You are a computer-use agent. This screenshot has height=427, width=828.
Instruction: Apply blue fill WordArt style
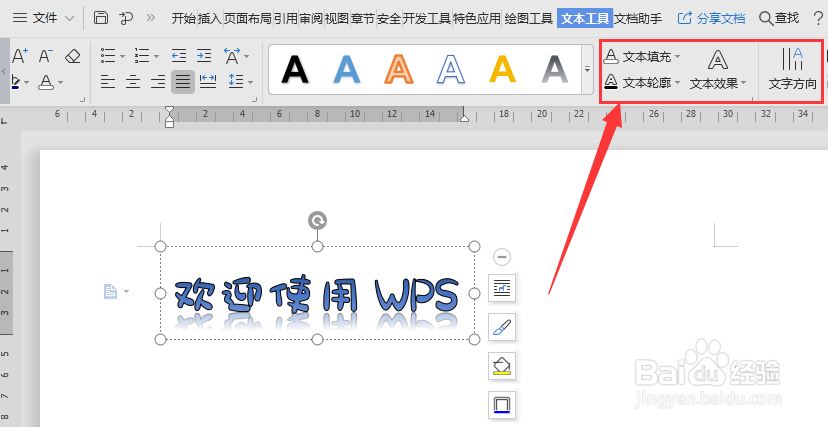point(347,70)
